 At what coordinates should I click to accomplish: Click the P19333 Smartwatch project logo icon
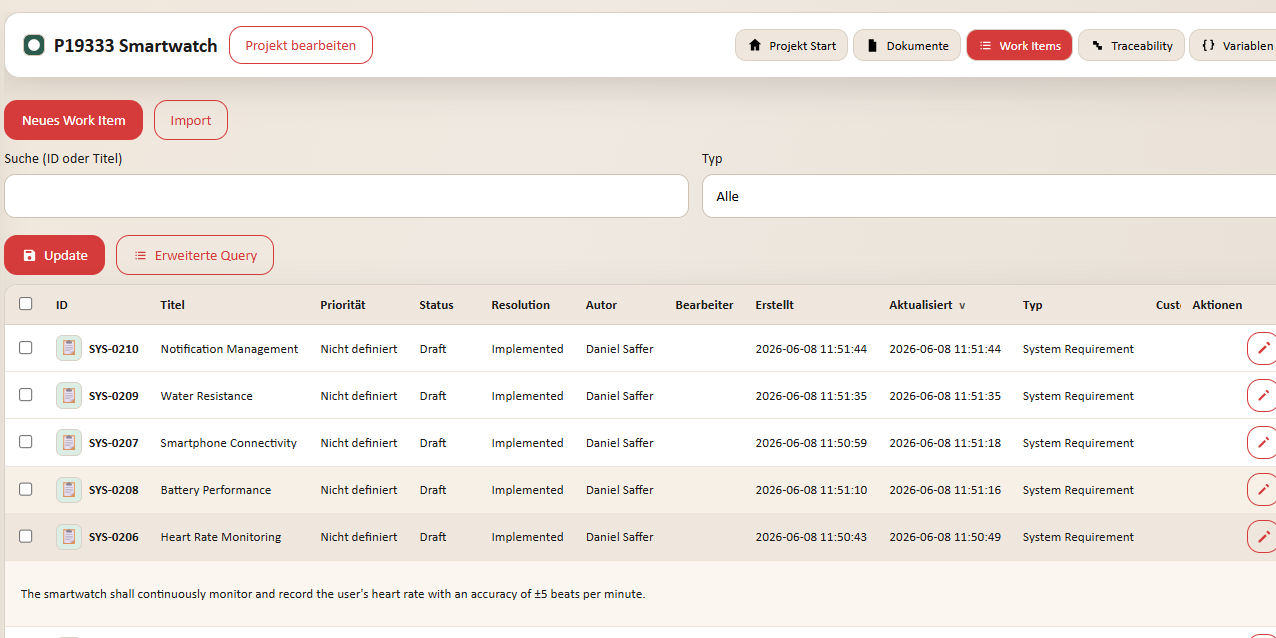tap(34, 45)
